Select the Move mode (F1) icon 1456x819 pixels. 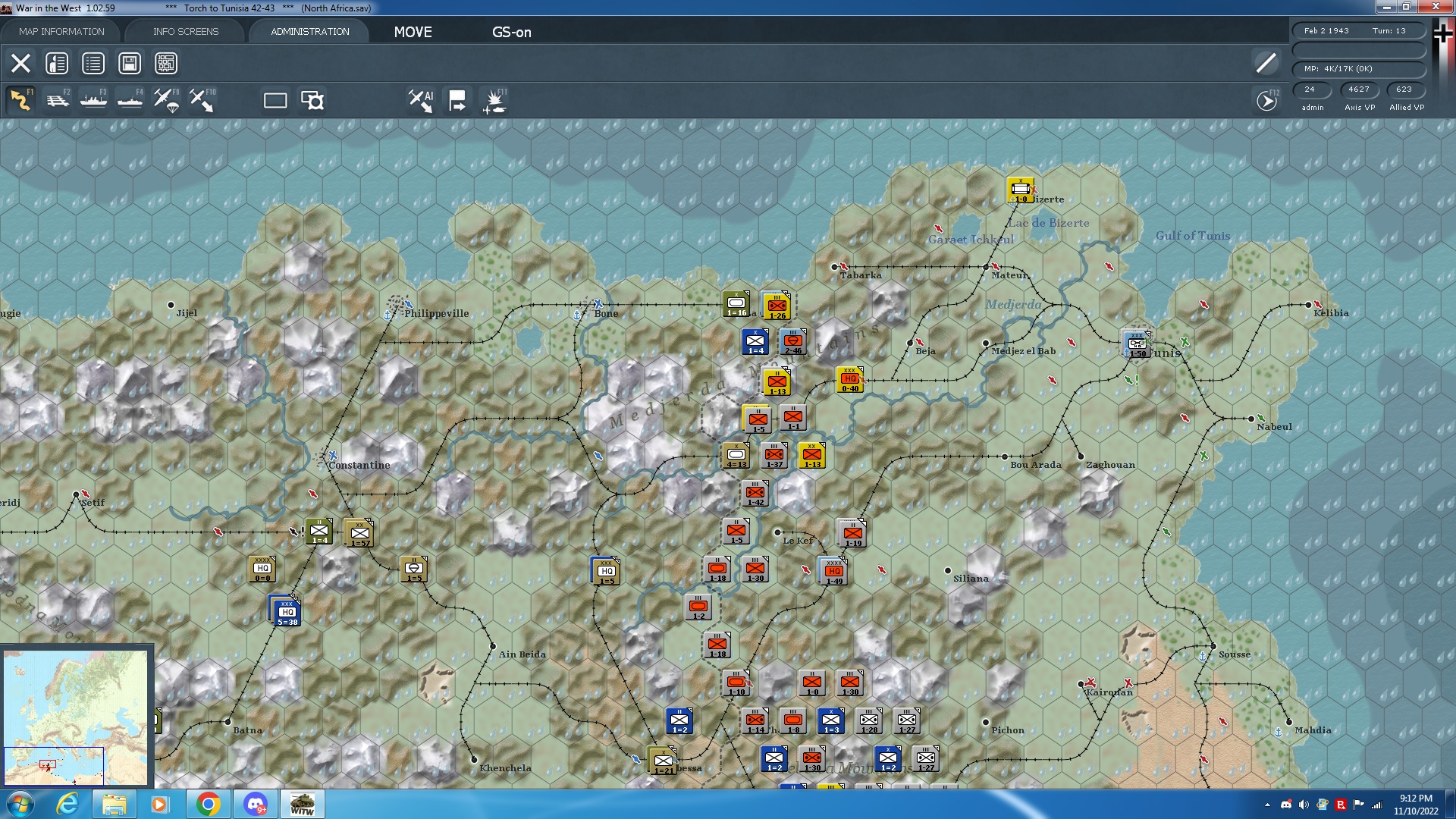[x=21, y=100]
